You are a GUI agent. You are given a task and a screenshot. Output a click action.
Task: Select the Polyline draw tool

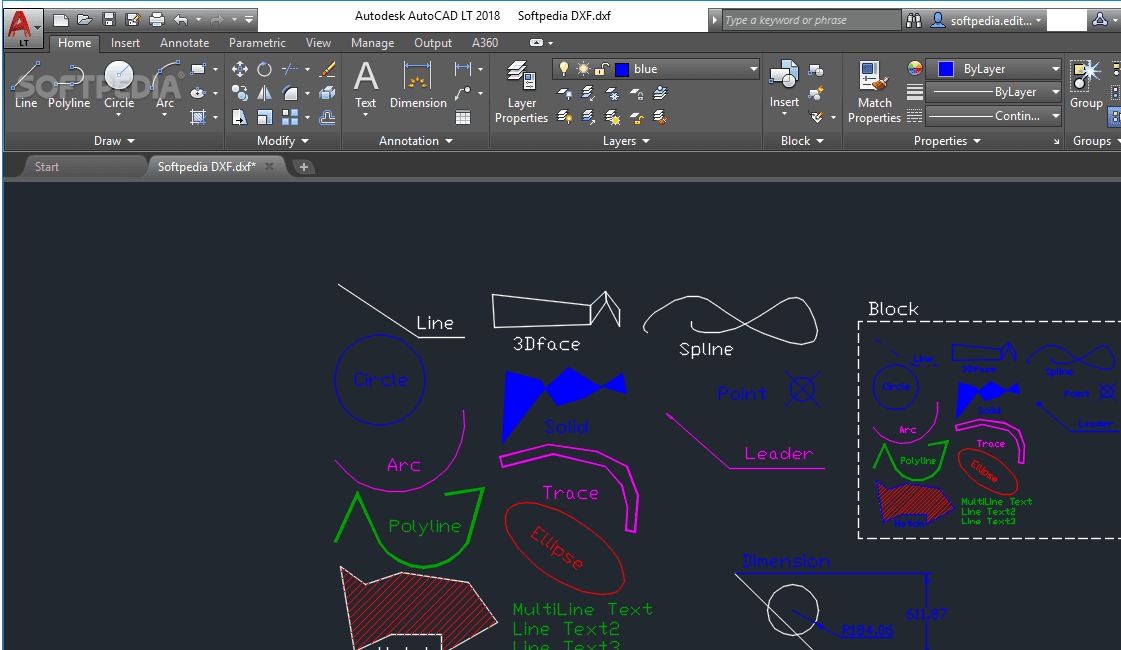(x=69, y=84)
